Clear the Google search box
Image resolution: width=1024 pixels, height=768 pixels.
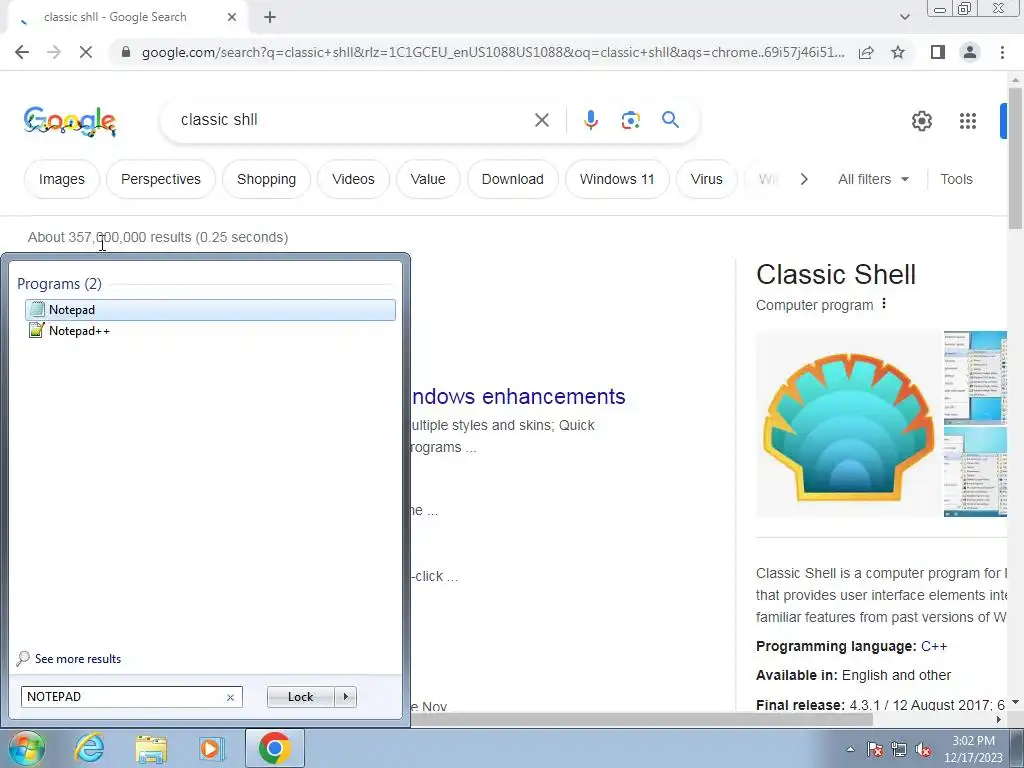click(x=541, y=120)
